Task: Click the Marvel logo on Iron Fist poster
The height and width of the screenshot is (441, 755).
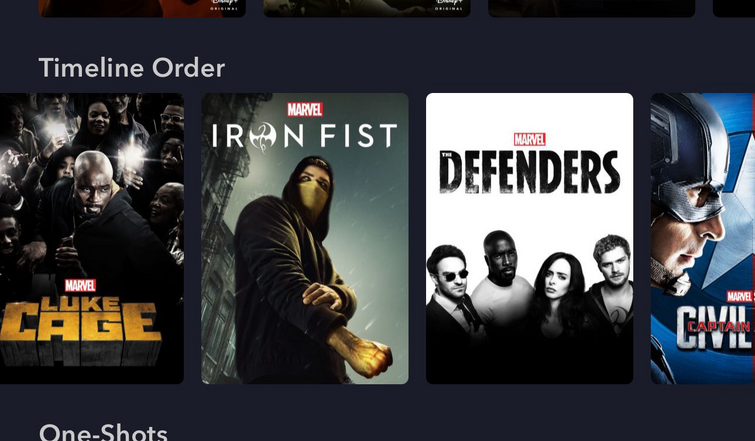Action: pos(305,110)
